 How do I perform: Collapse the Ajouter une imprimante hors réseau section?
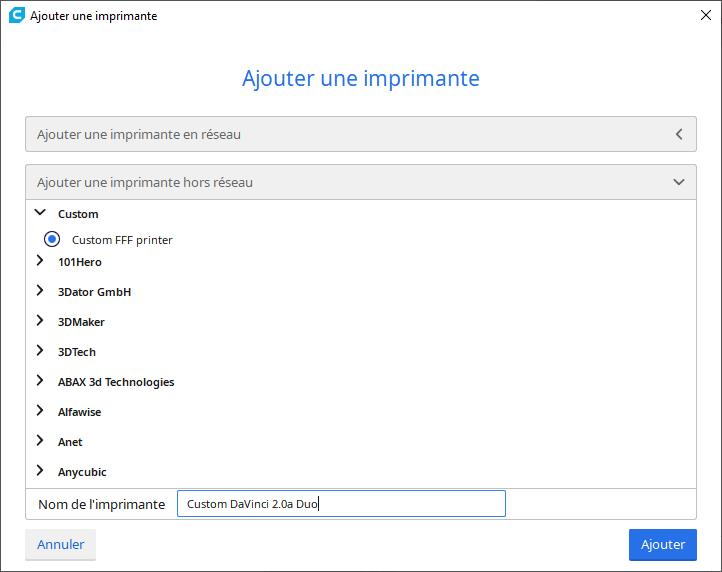[361, 182]
